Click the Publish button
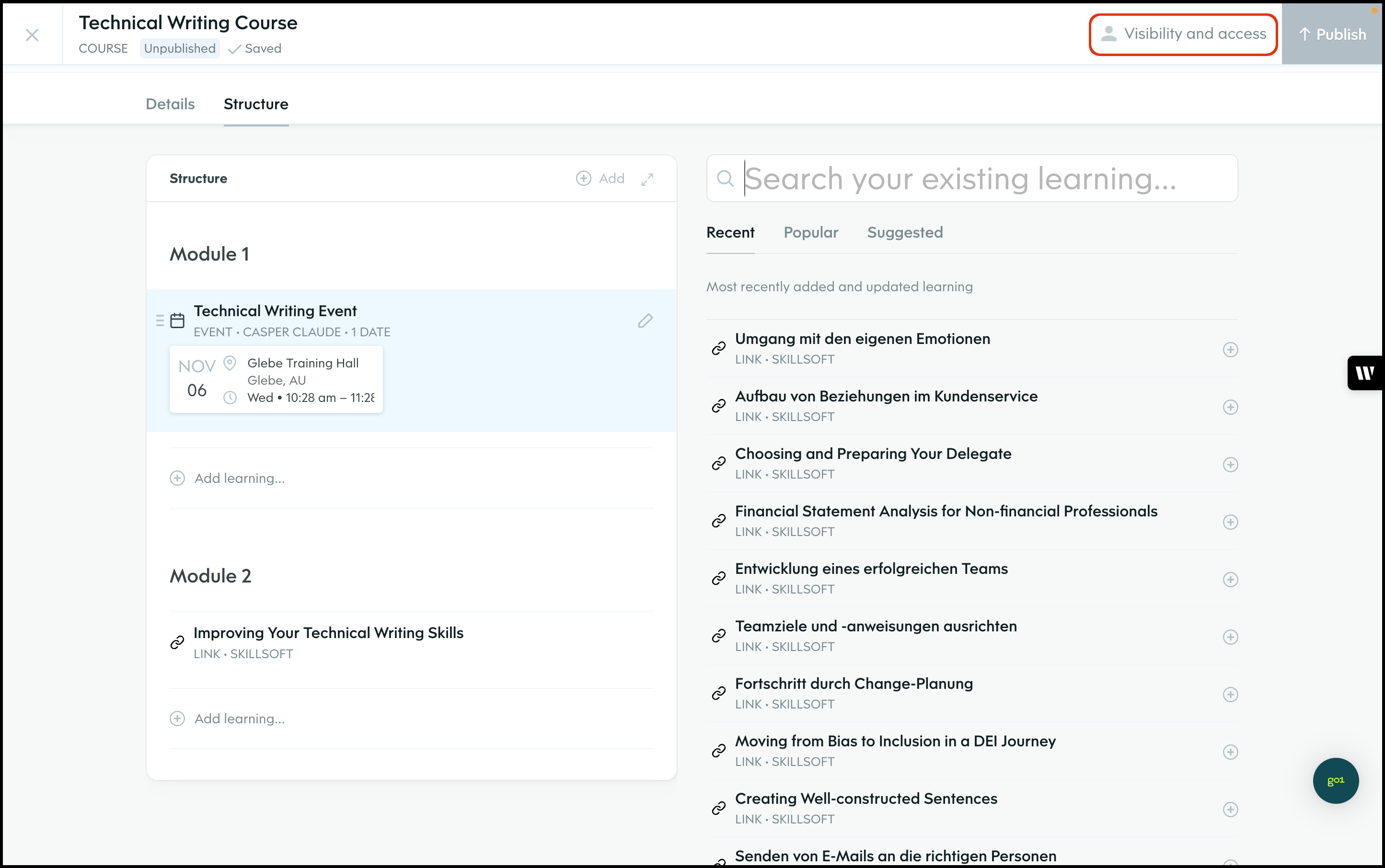This screenshot has height=868, width=1385. pos(1332,34)
